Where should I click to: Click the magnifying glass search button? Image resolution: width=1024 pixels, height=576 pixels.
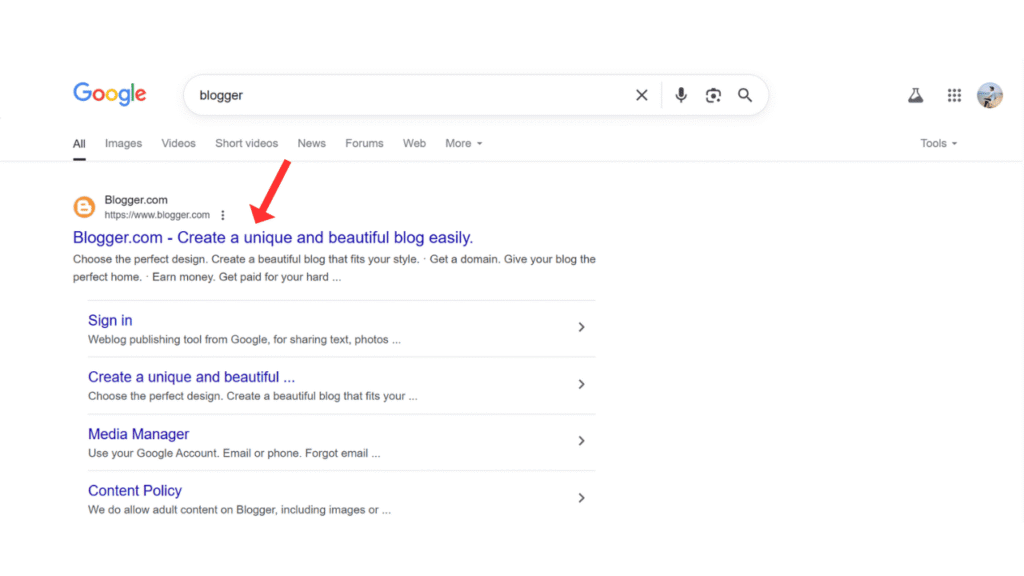pos(745,95)
